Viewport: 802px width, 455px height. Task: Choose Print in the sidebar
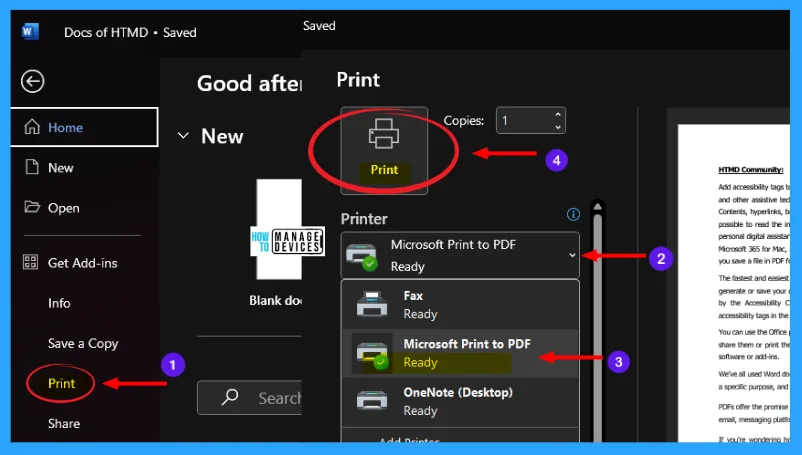click(61, 383)
